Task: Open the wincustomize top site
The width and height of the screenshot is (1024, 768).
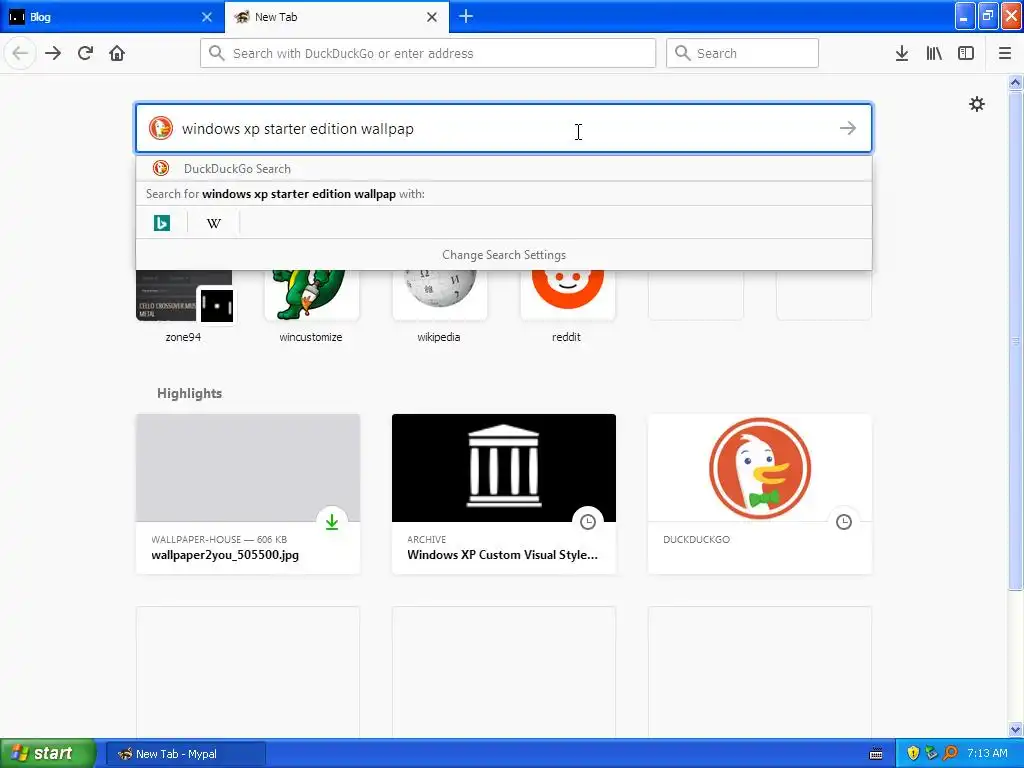Action: 311,307
